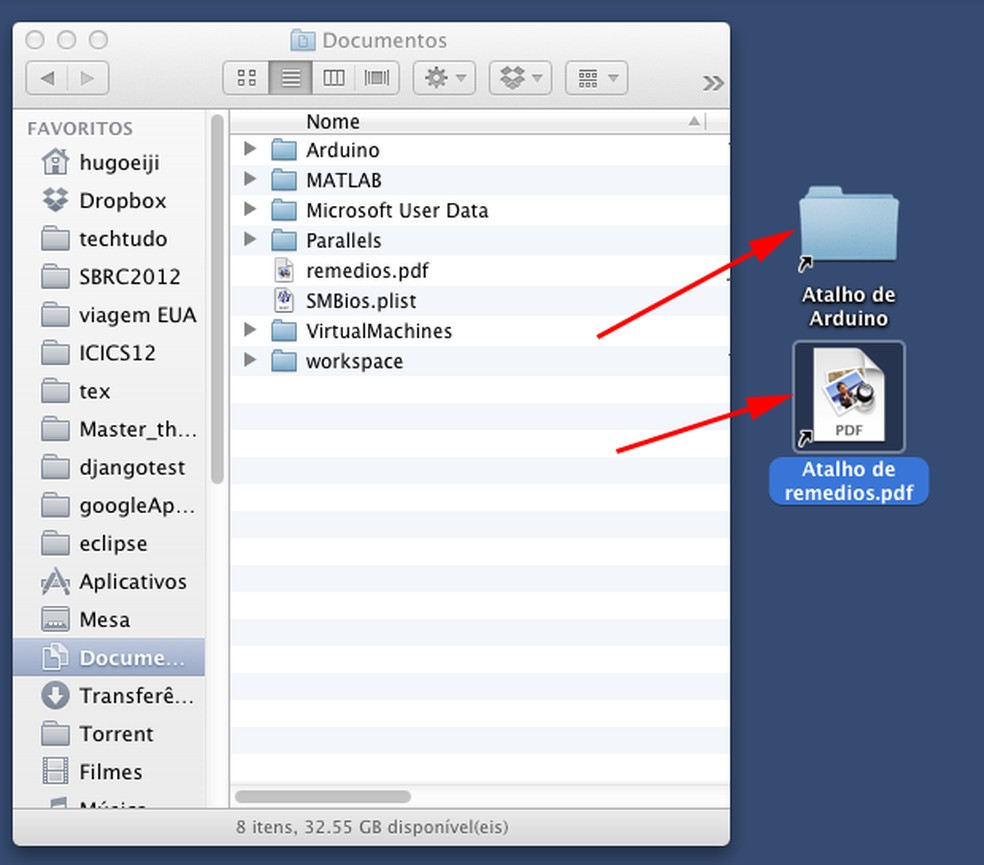Expand the workspace folder triangle
This screenshot has width=984, height=865.
coord(250,360)
